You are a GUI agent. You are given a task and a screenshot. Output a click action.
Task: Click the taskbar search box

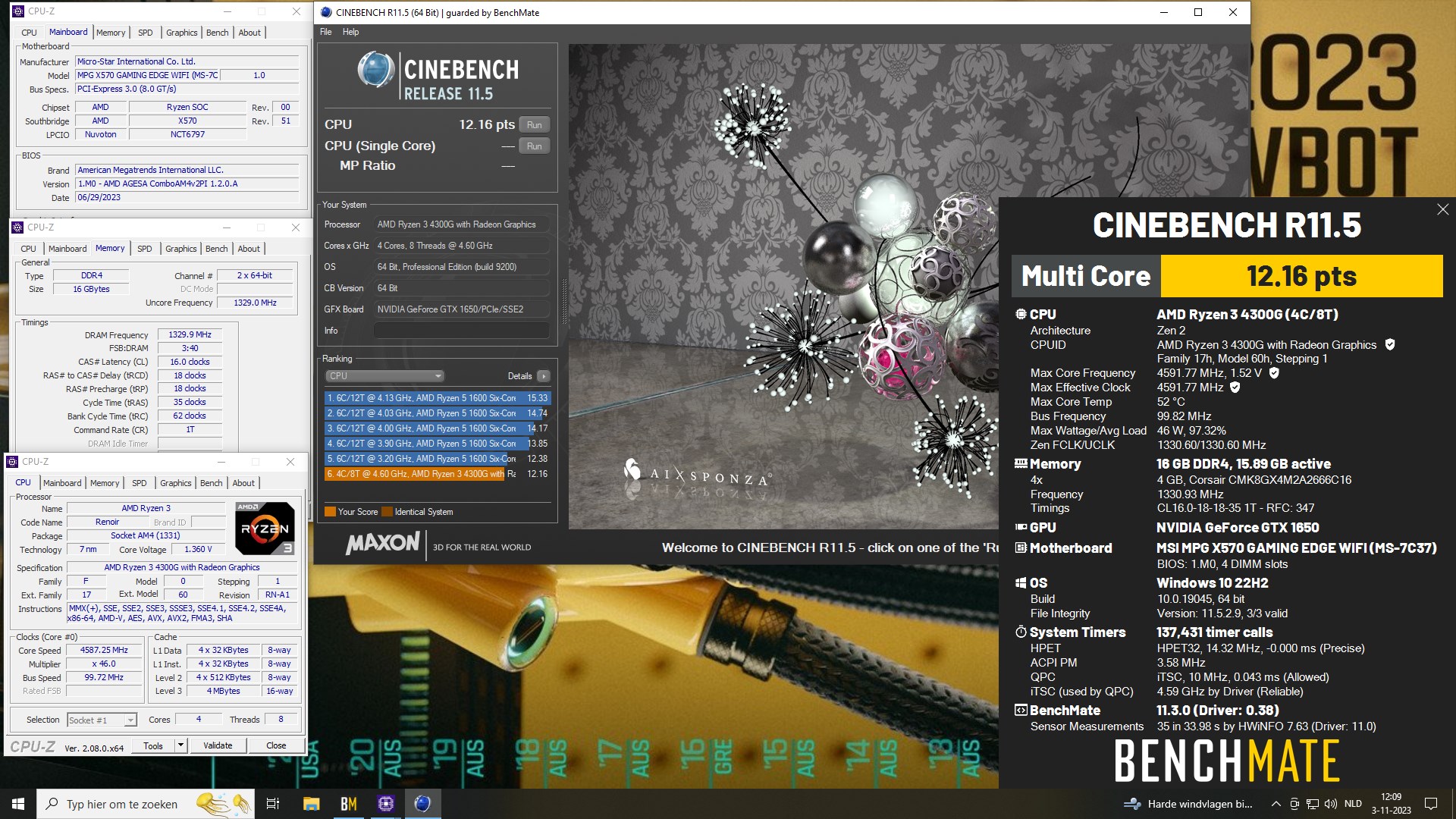[x=145, y=804]
